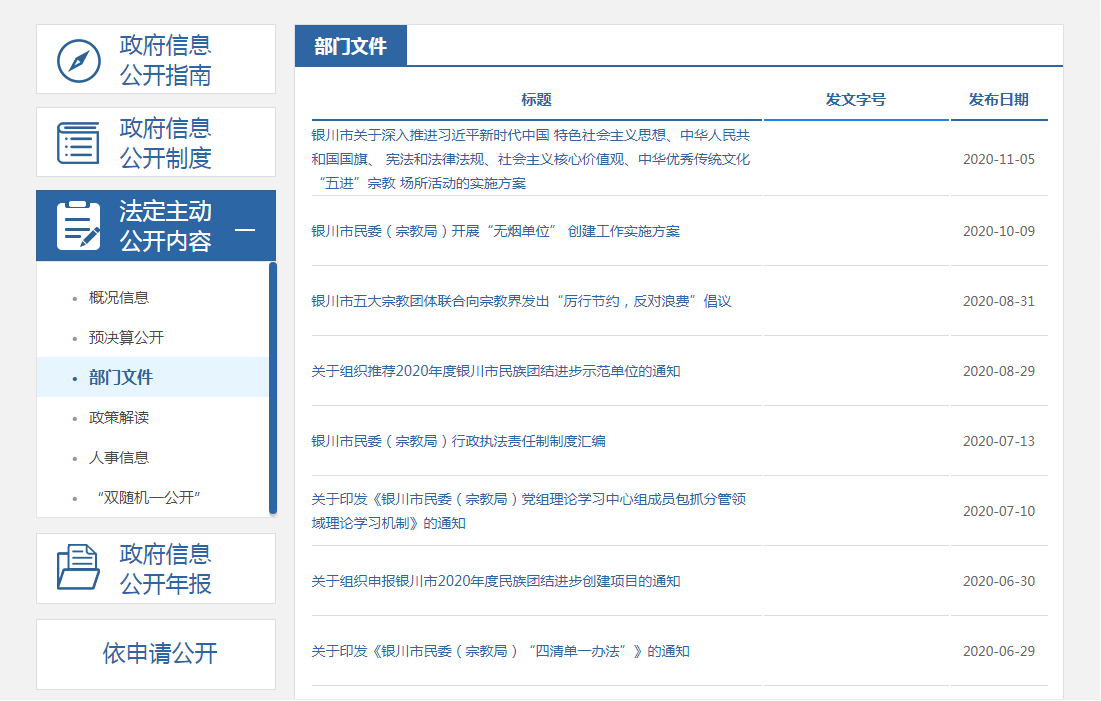
Task: Collapse 法定主动公开内容 with the minus sign
Action: (245, 230)
